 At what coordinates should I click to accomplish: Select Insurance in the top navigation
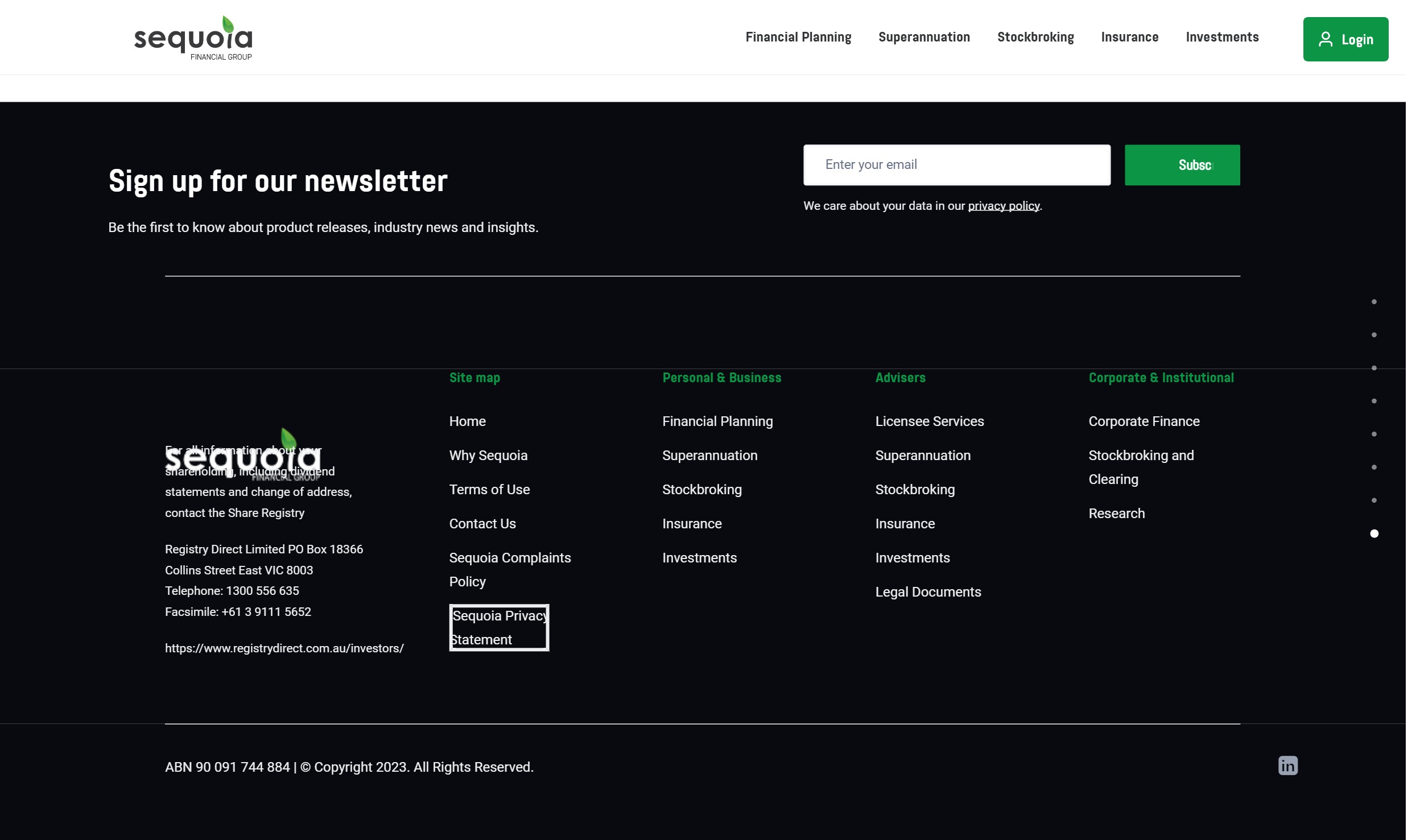tap(1129, 38)
